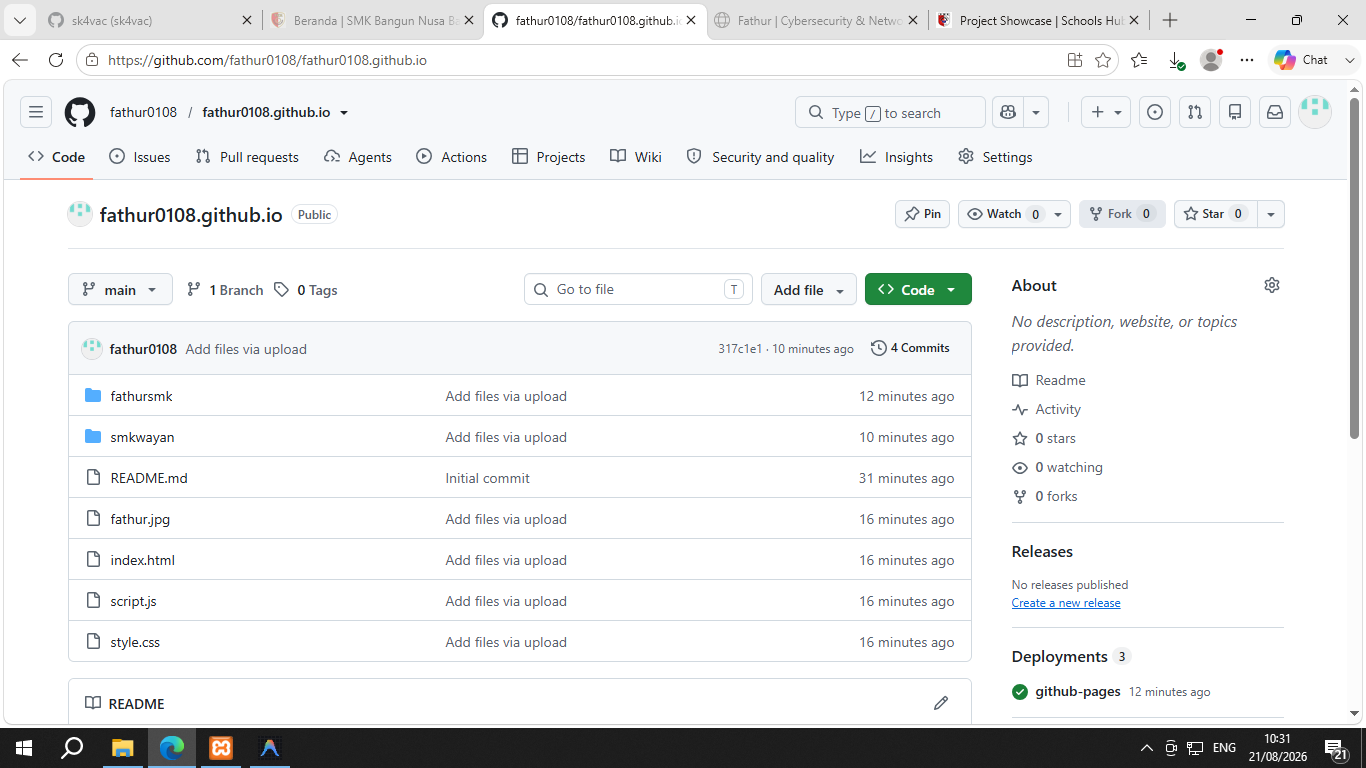Open the repositories icon in top header
1366x768 pixels.
pos(1235,112)
